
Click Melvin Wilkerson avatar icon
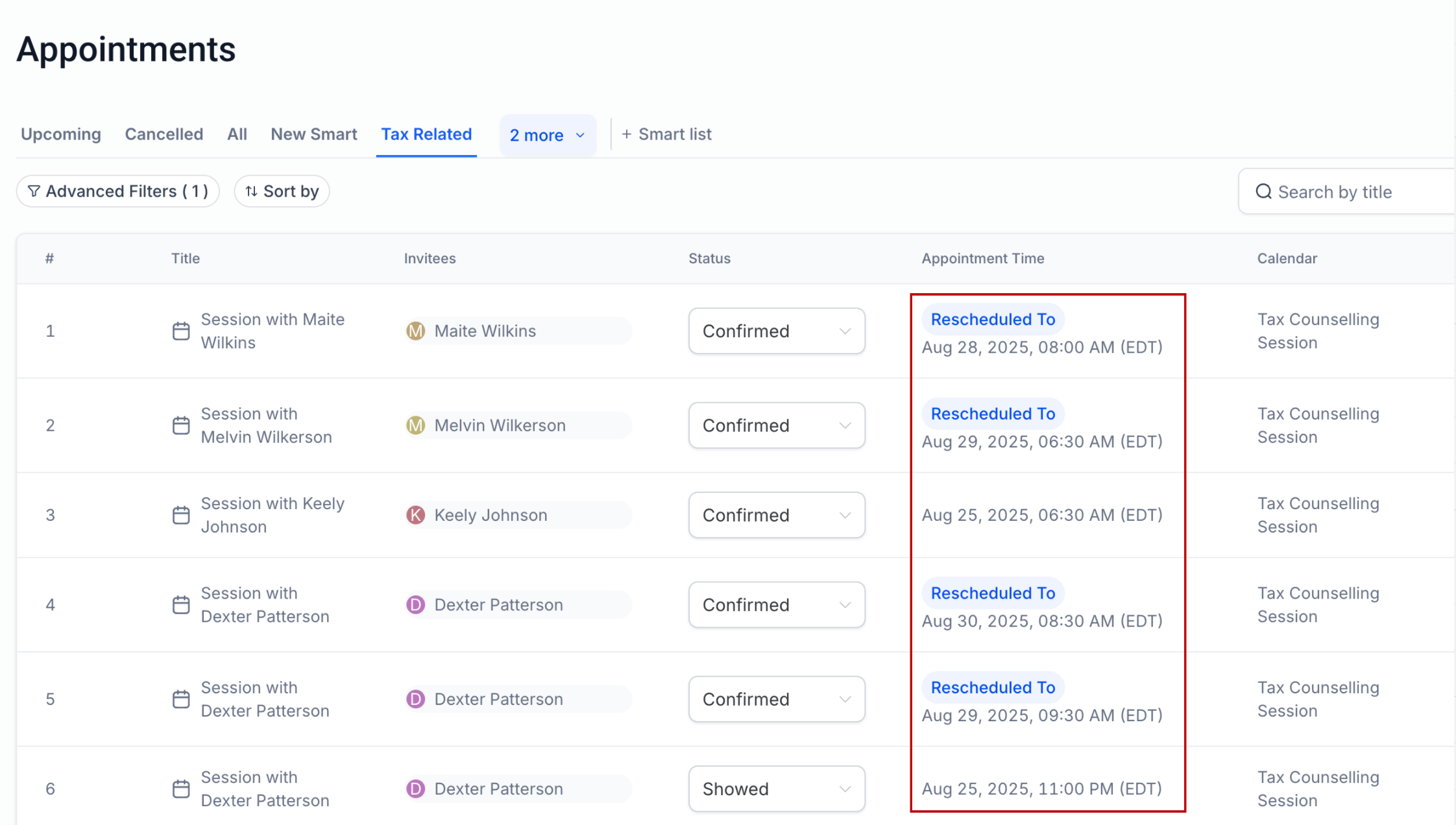pyautogui.click(x=415, y=425)
